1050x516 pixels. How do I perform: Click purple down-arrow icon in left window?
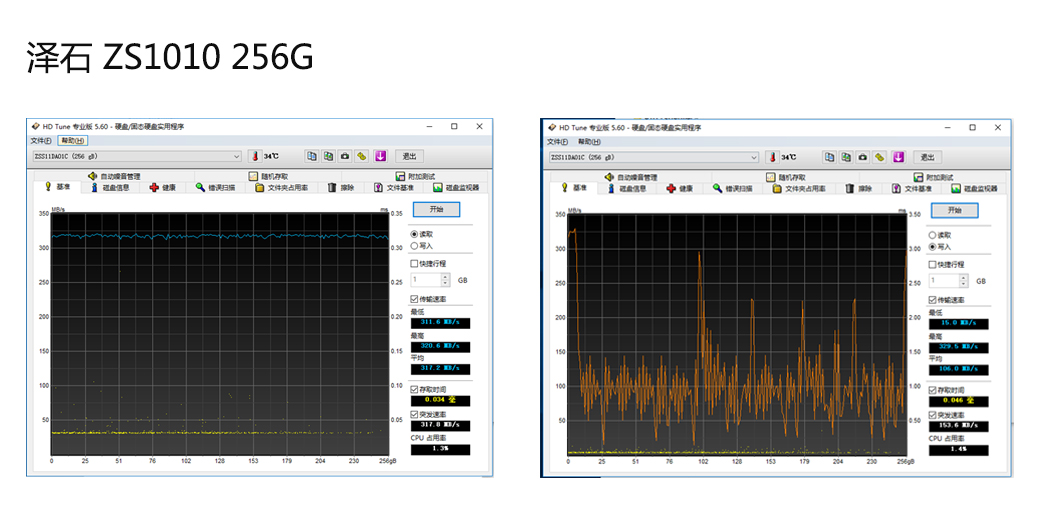380,156
